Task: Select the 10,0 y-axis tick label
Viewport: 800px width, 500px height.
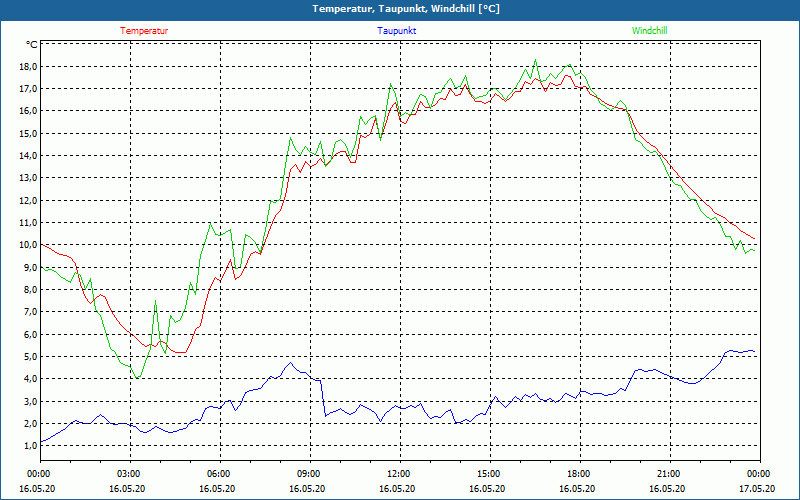Action: 27,245
